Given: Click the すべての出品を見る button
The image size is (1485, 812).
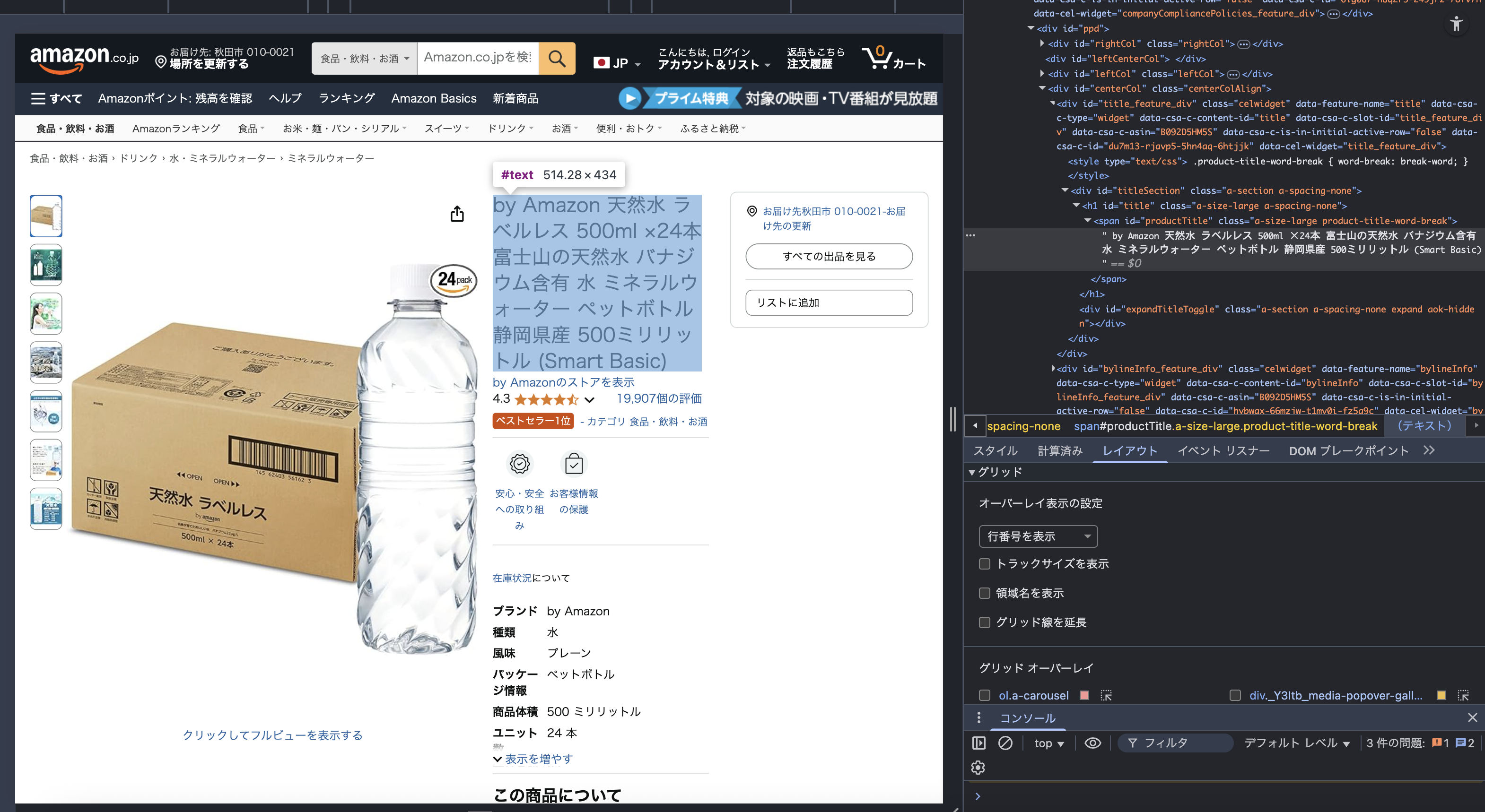Looking at the screenshot, I should (829, 257).
